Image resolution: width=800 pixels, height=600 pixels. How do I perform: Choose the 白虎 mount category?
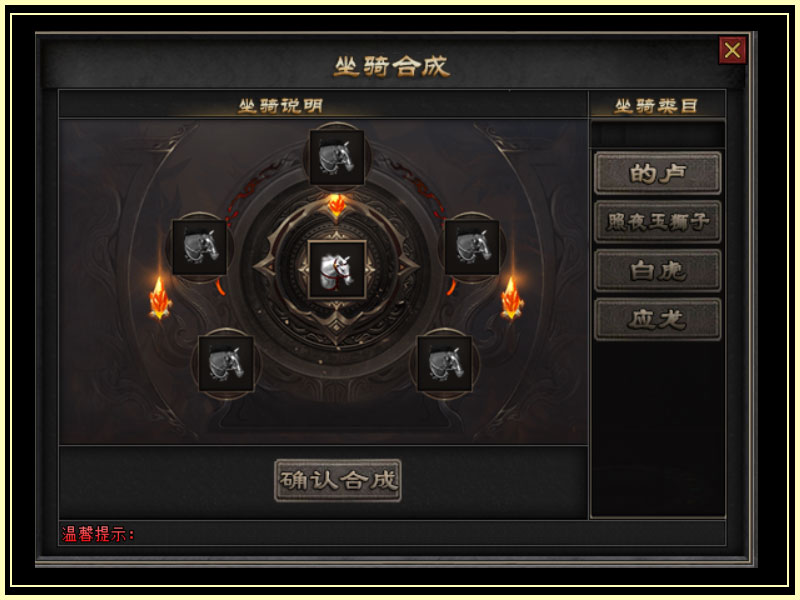click(x=658, y=271)
